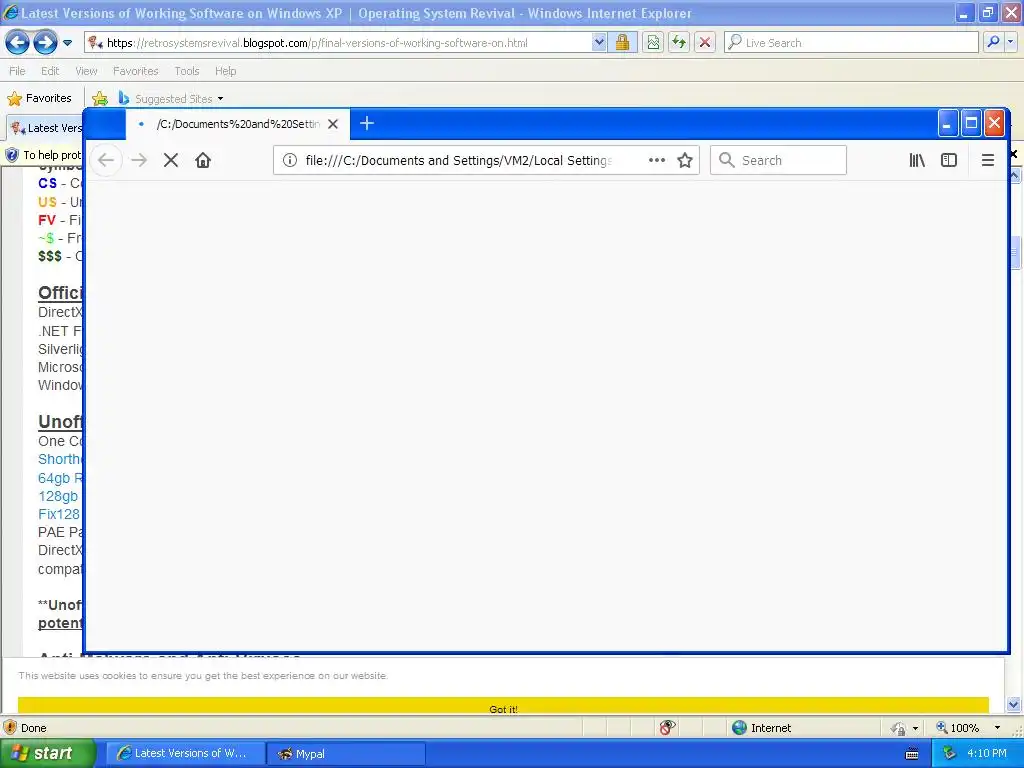Refresh the page in Internet Explorer

pos(679,42)
